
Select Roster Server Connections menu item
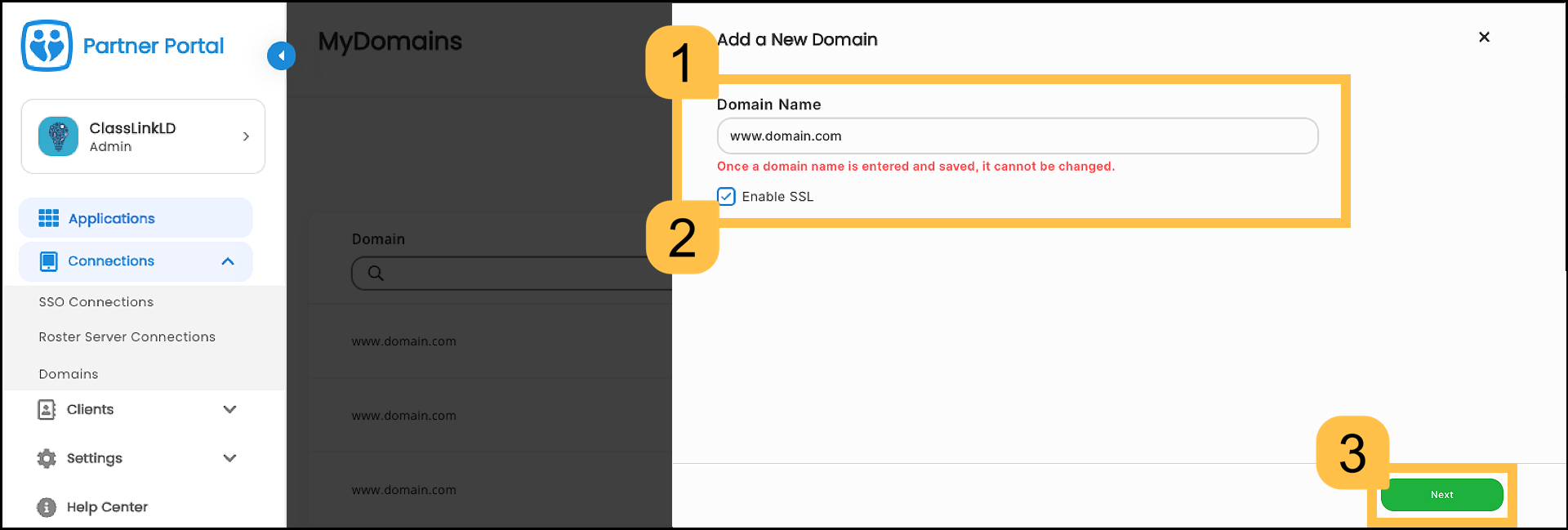point(127,337)
